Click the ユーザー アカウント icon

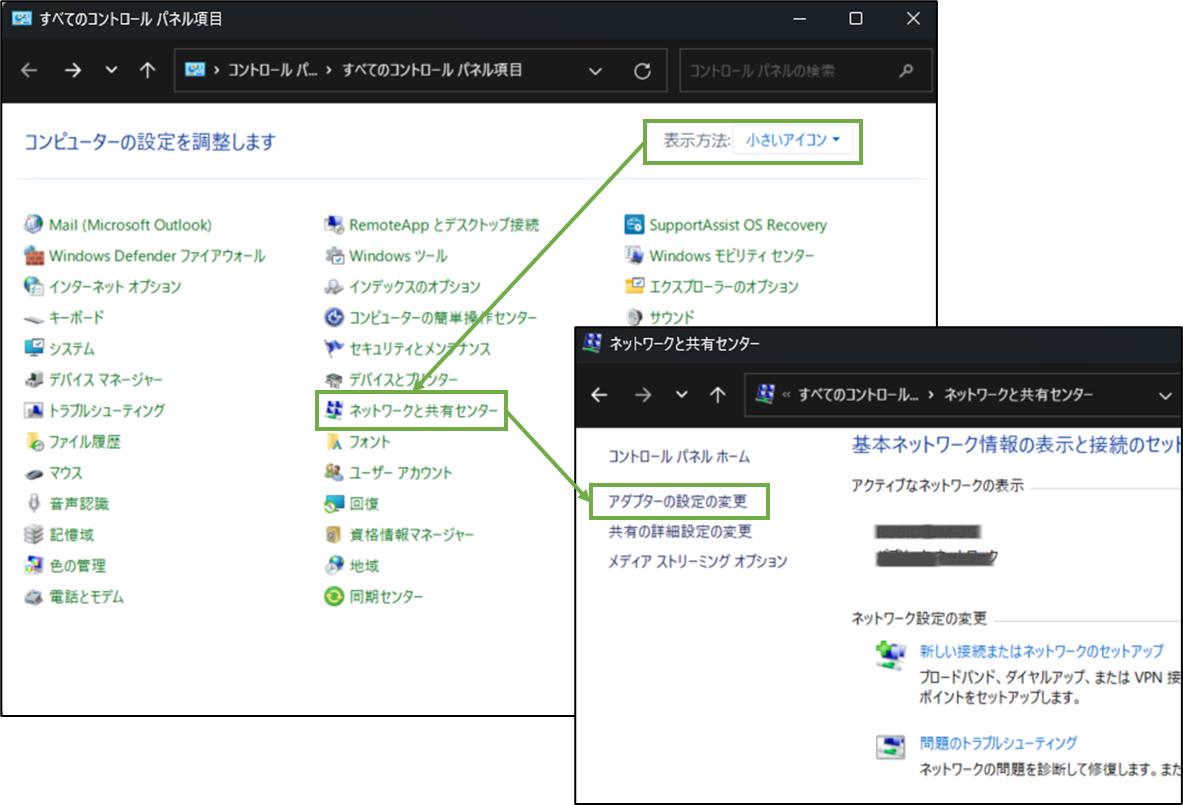(x=333, y=472)
